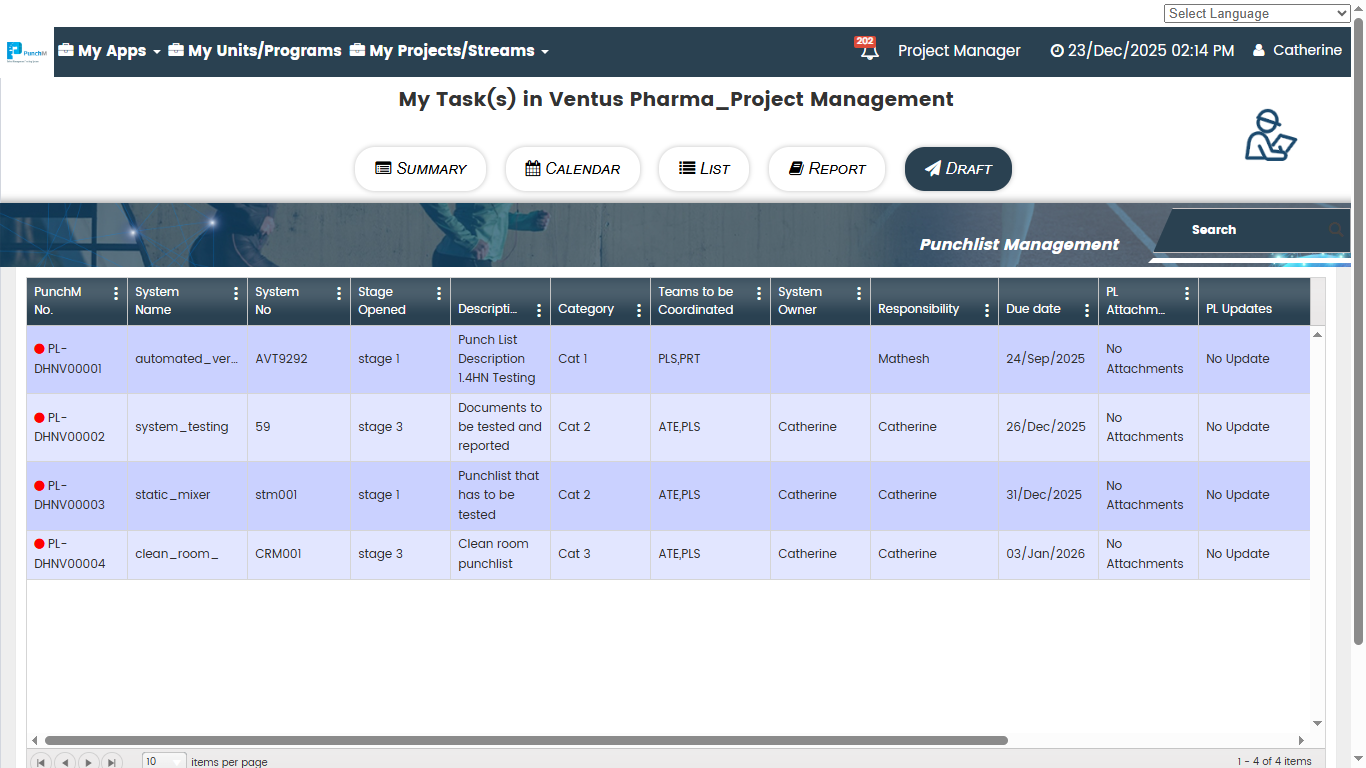Click the Punchlist search input field

point(1255,230)
